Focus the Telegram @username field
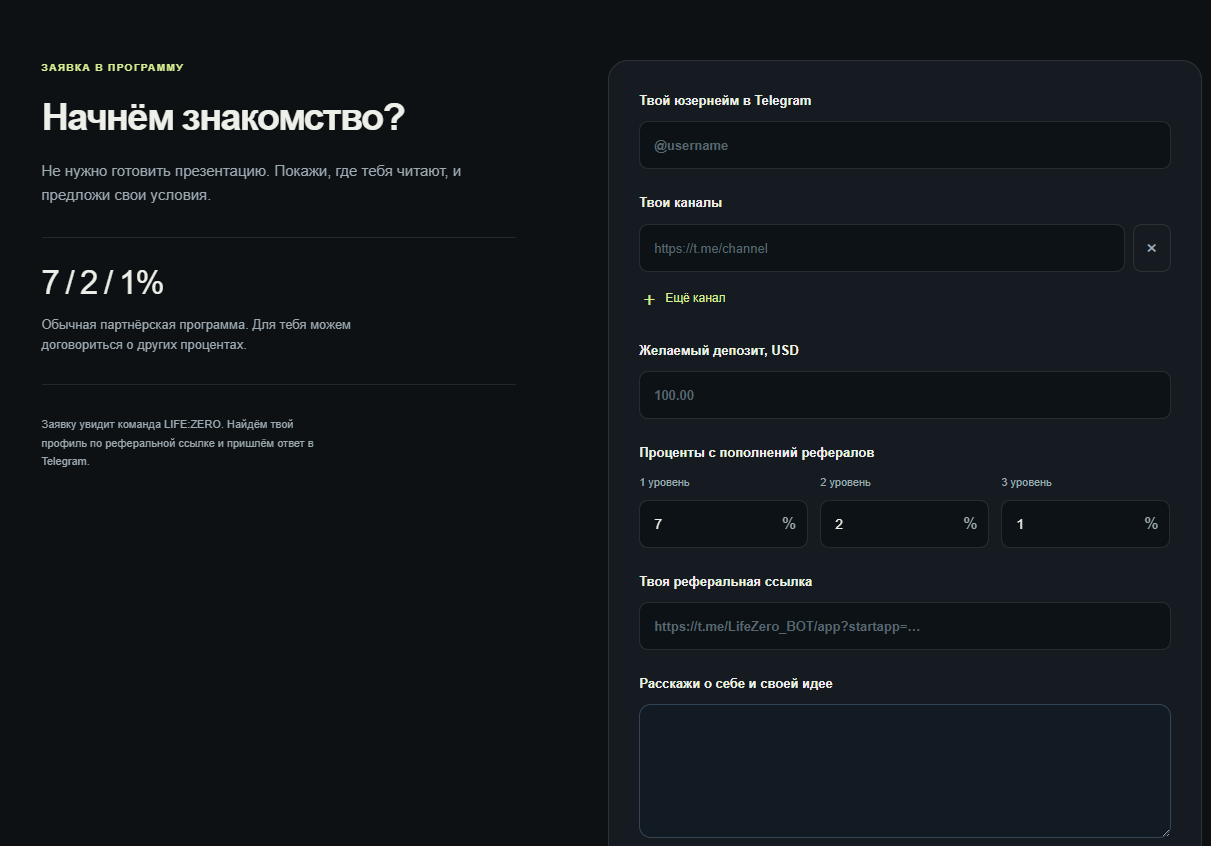The image size is (1211, 846). point(904,145)
